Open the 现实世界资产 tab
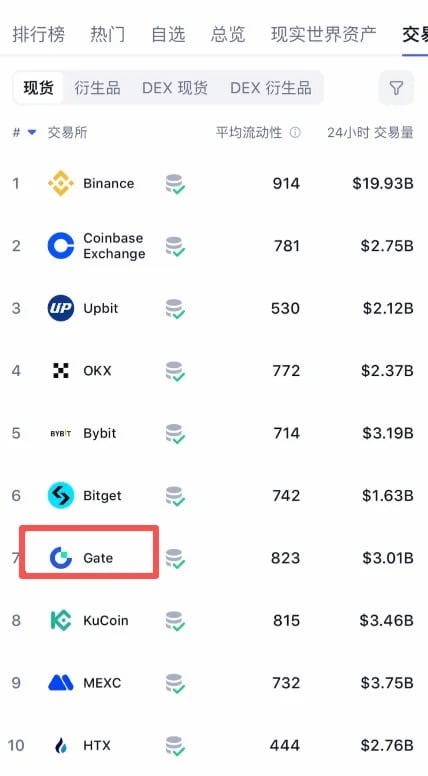 pyautogui.click(x=324, y=35)
